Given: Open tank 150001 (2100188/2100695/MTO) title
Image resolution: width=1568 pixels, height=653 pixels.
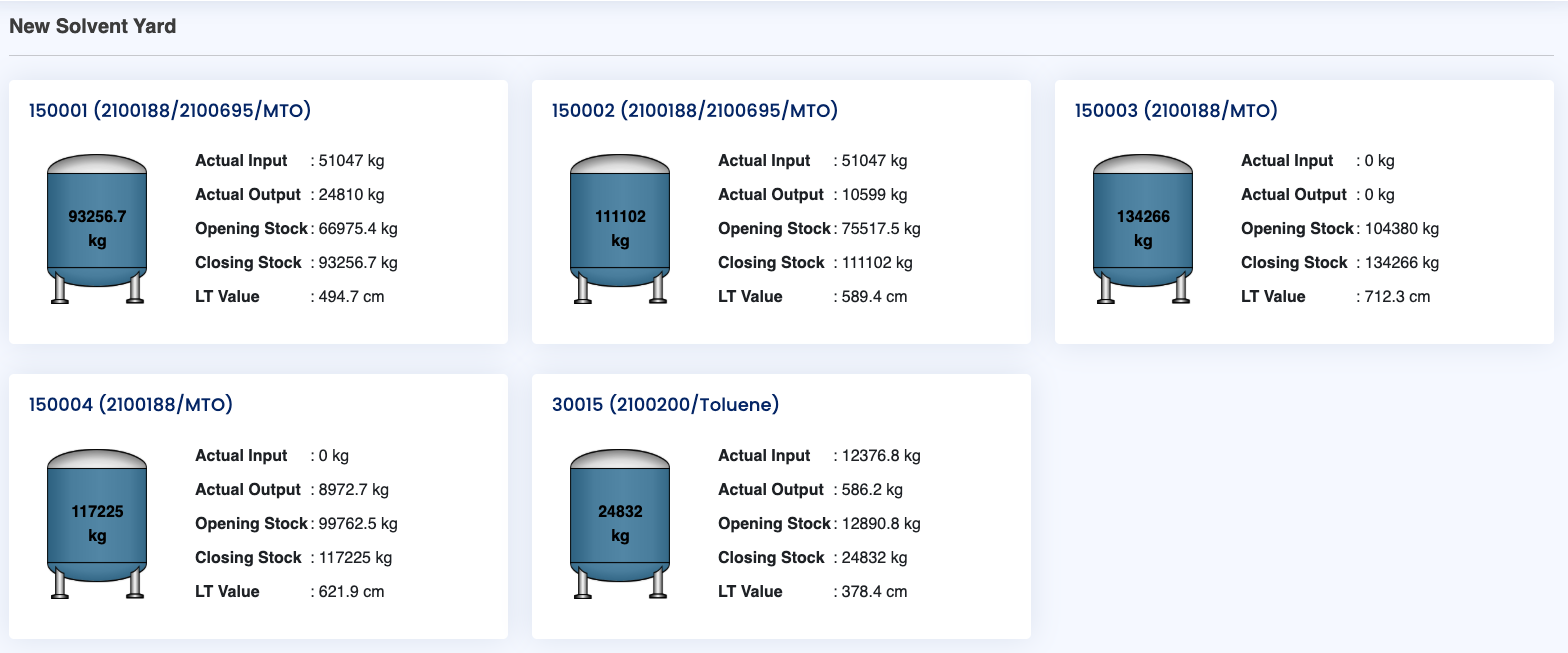Looking at the screenshot, I should pos(170,110).
